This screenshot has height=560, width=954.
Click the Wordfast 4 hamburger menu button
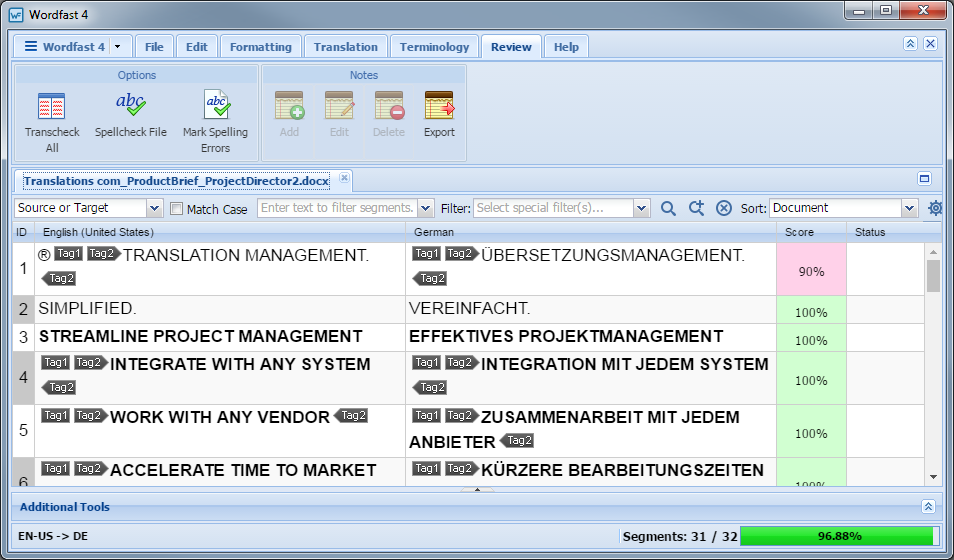(x=64, y=47)
